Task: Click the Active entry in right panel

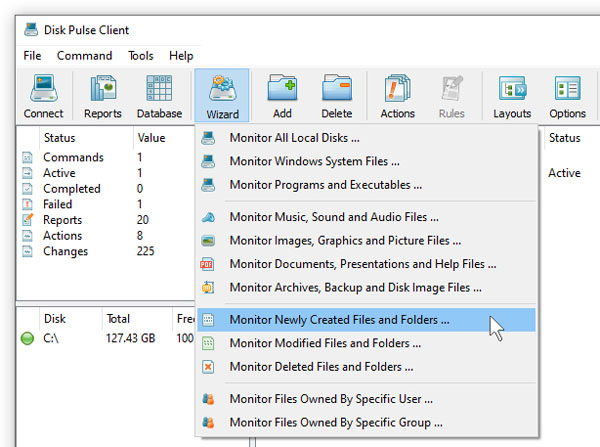Action: point(564,173)
